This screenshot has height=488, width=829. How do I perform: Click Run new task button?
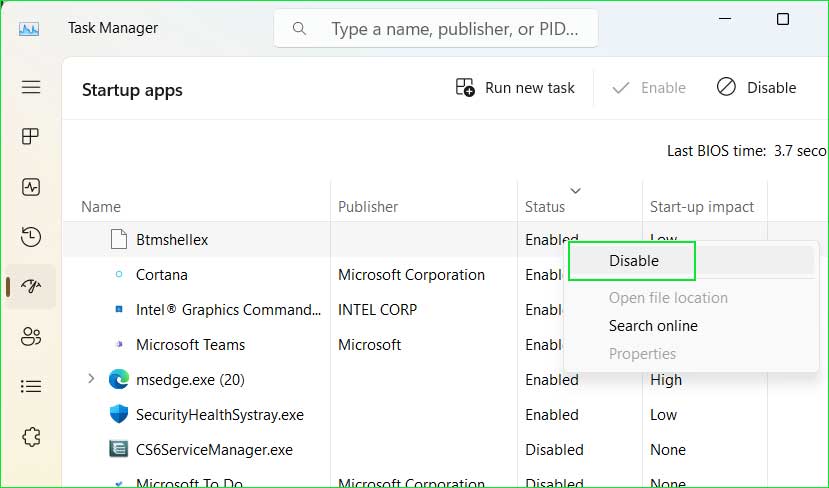pos(515,87)
